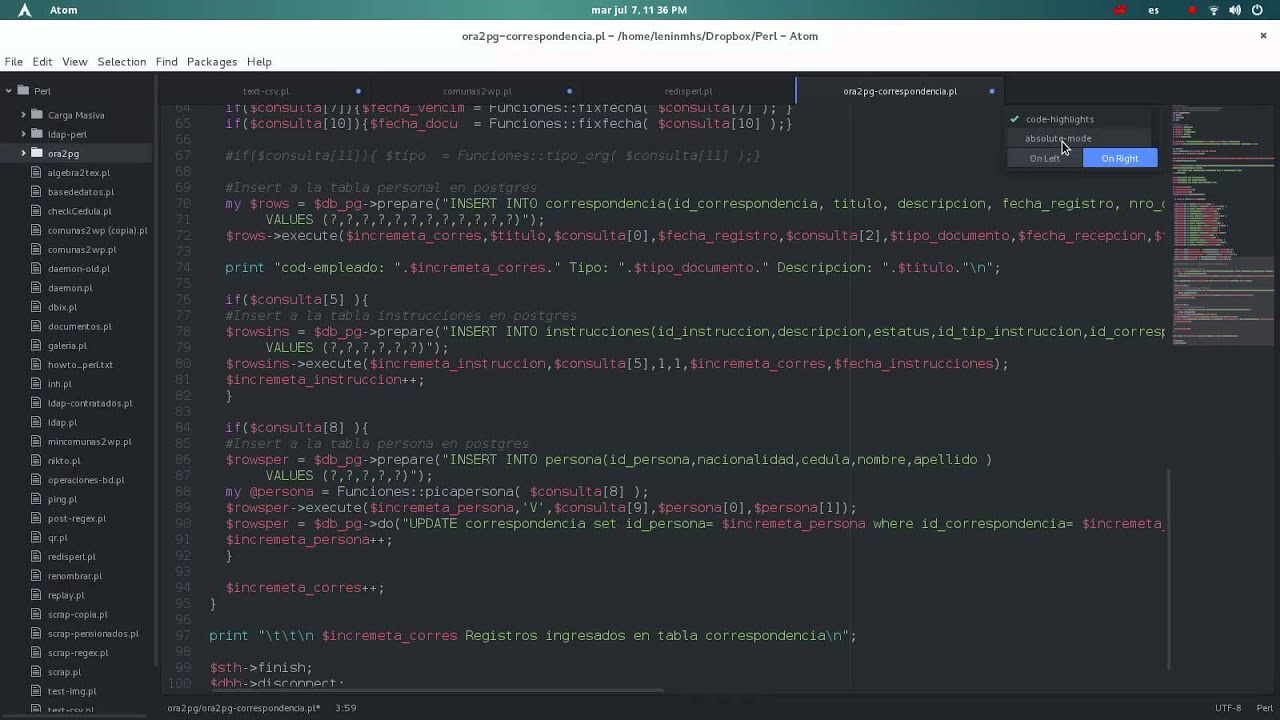Open the Atom application menu in top panel
This screenshot has width=1280, height=720.
click(x=63, y=10)
